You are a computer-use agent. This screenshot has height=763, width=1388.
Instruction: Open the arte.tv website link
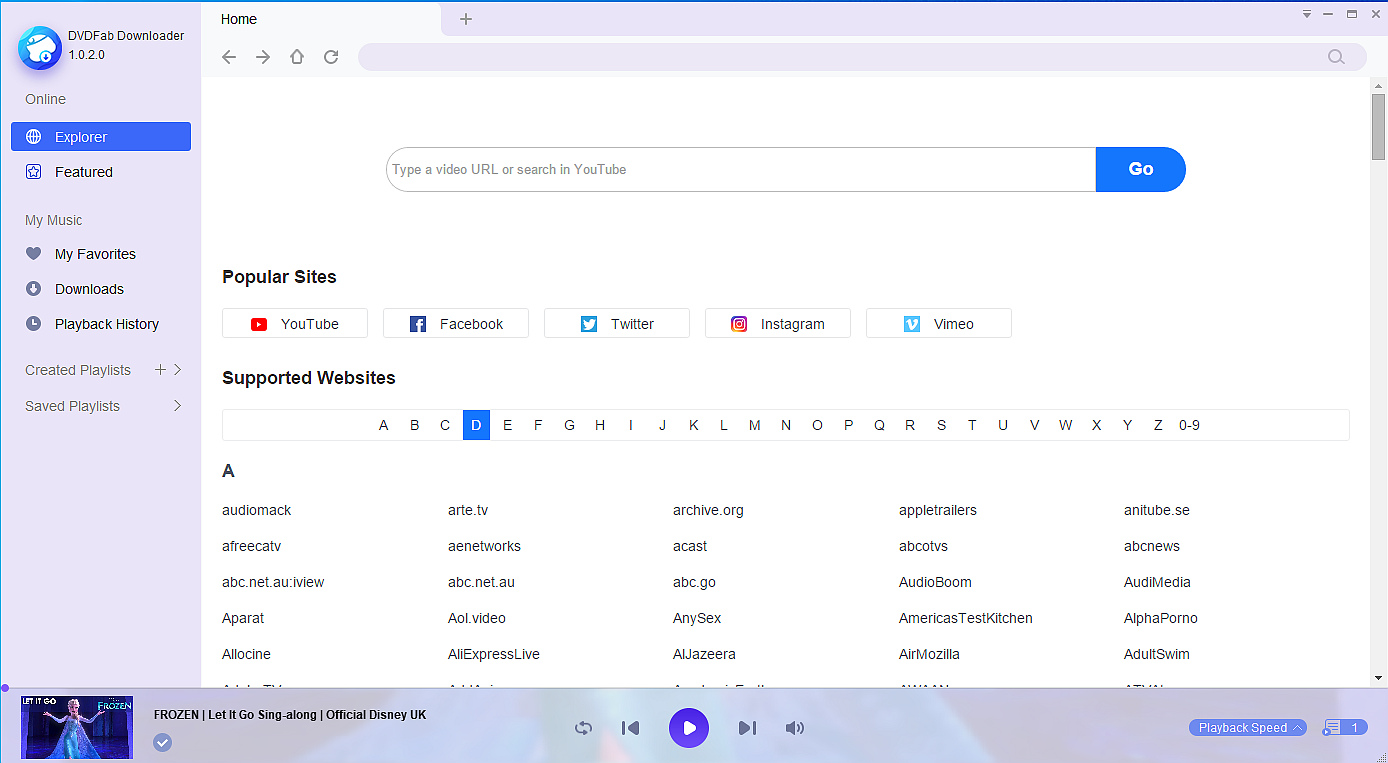pyautogui.click(x=468, y=510)
